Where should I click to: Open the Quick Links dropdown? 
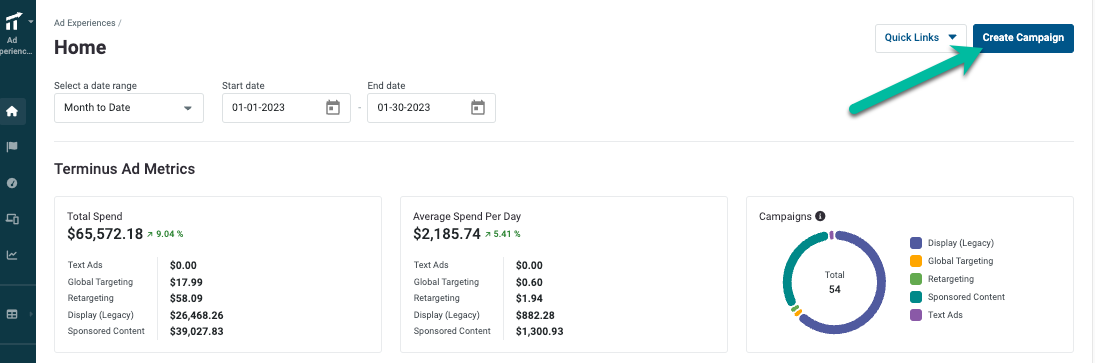920,38
